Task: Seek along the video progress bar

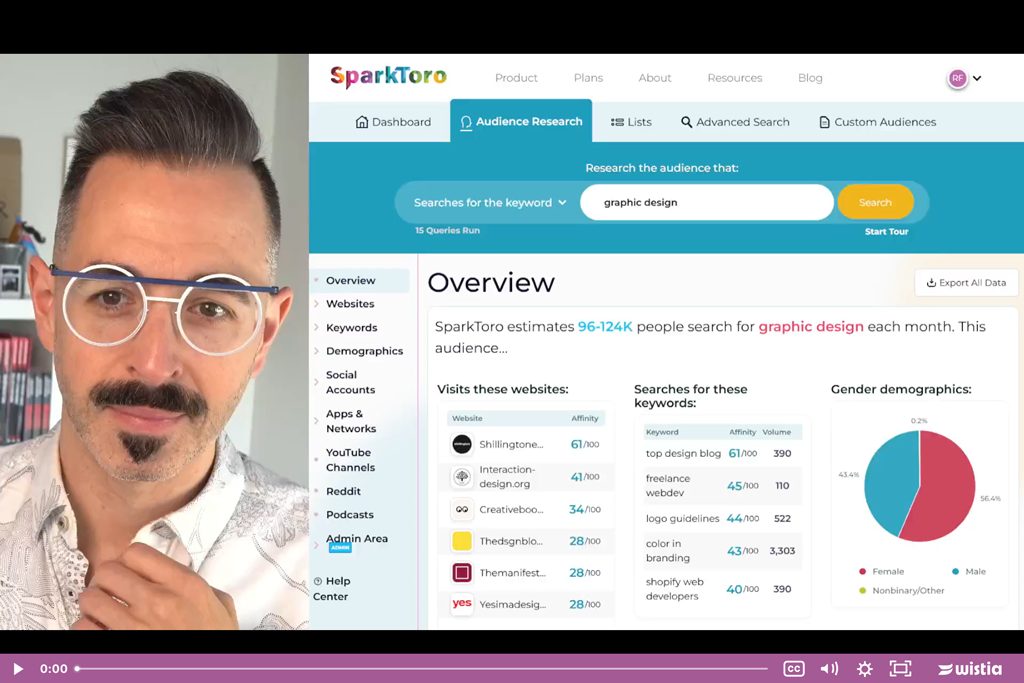Action: (420, 669)
